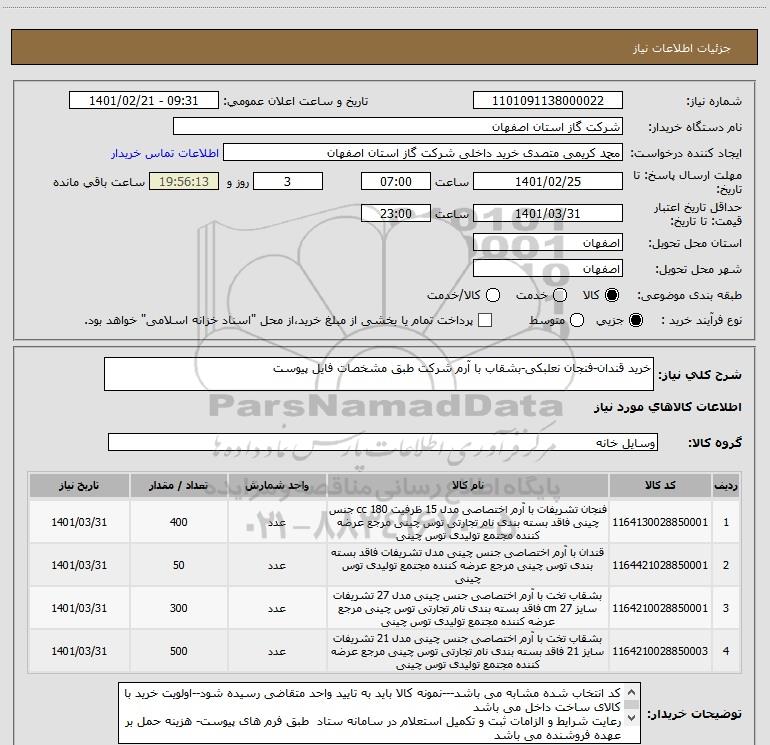
Task: Click the buyer notes scroll up arrow
Action: (632, 692)
